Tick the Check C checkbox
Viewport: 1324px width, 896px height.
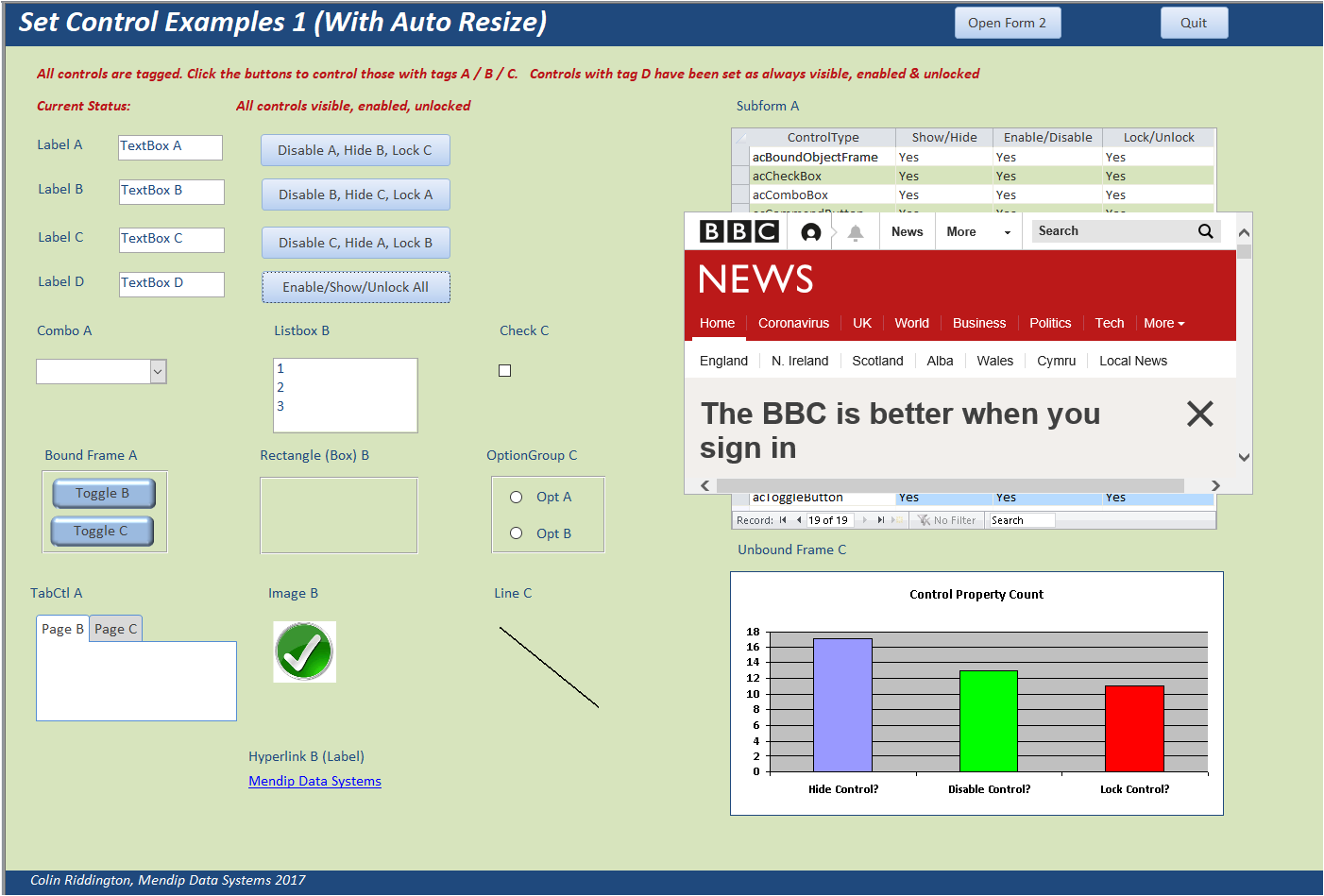click(x=505, y=371)
